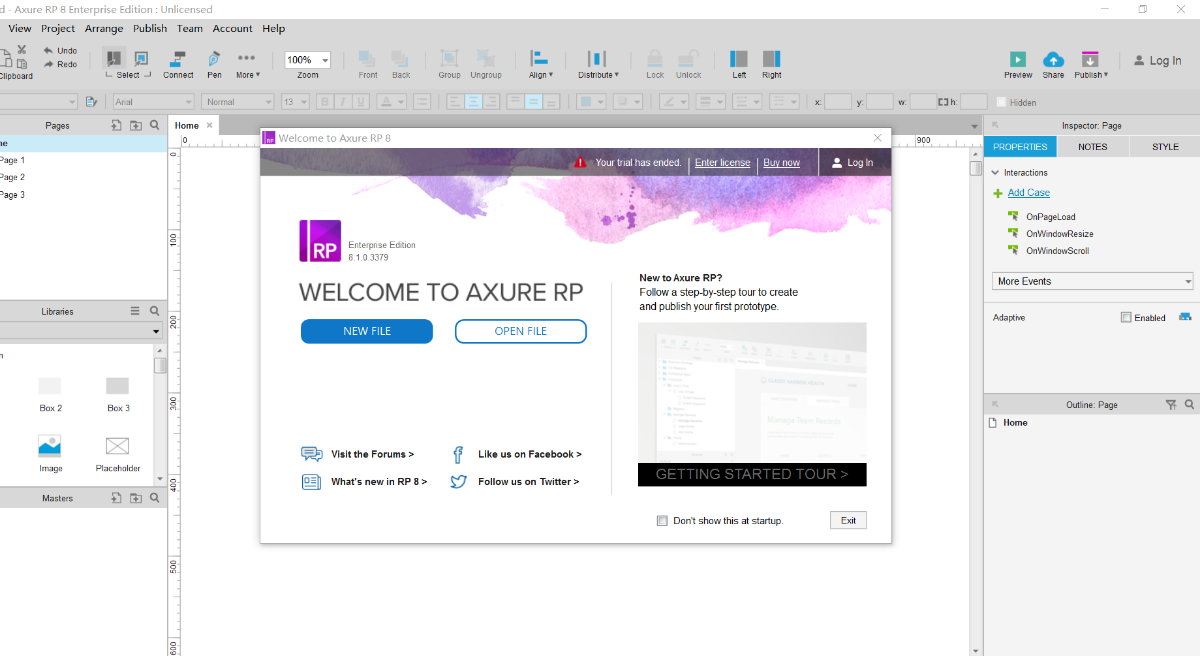Switch to the STYLE inspector tab
Image resolution: width=1200 pixels, height=656 pixels.
click(1165, 147)
